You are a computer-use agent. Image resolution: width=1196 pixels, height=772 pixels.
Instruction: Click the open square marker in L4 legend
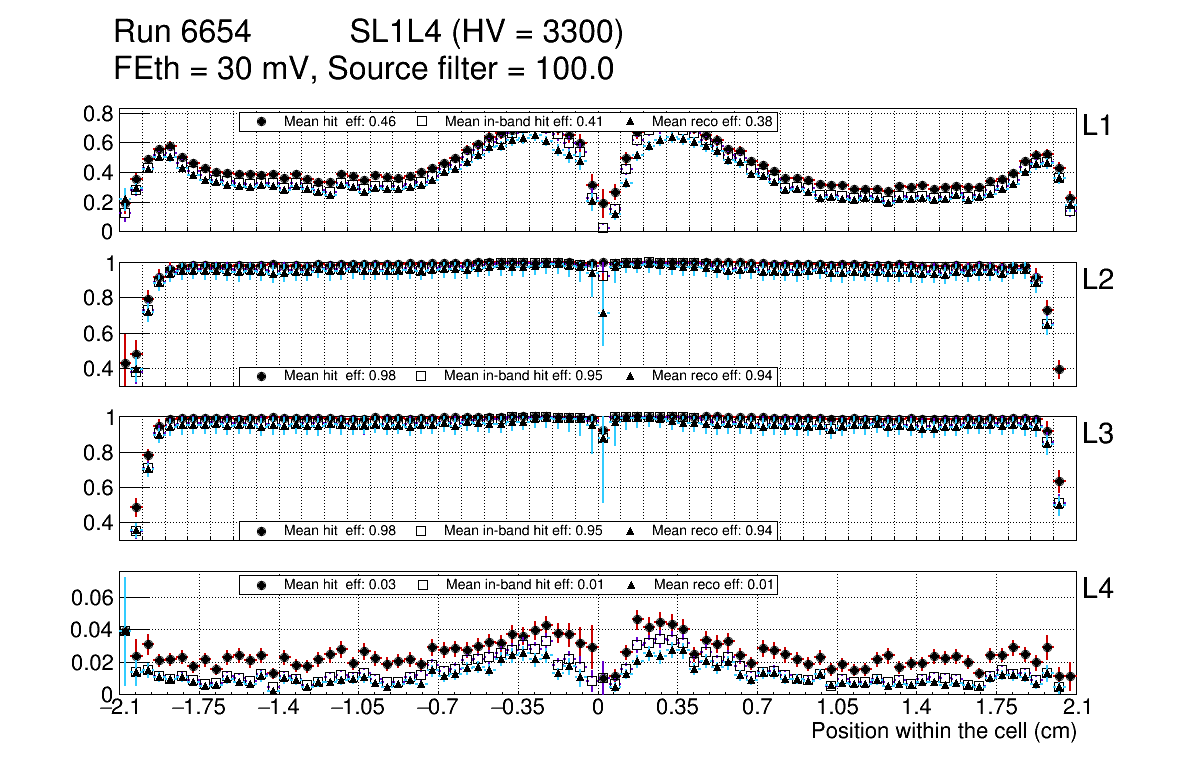tap(422, 584)
